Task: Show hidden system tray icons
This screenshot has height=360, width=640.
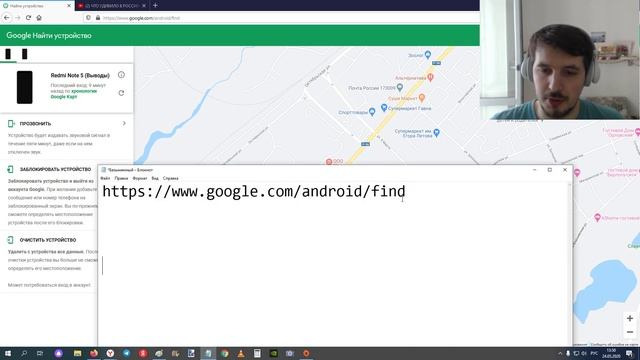Action: point(560,353)
